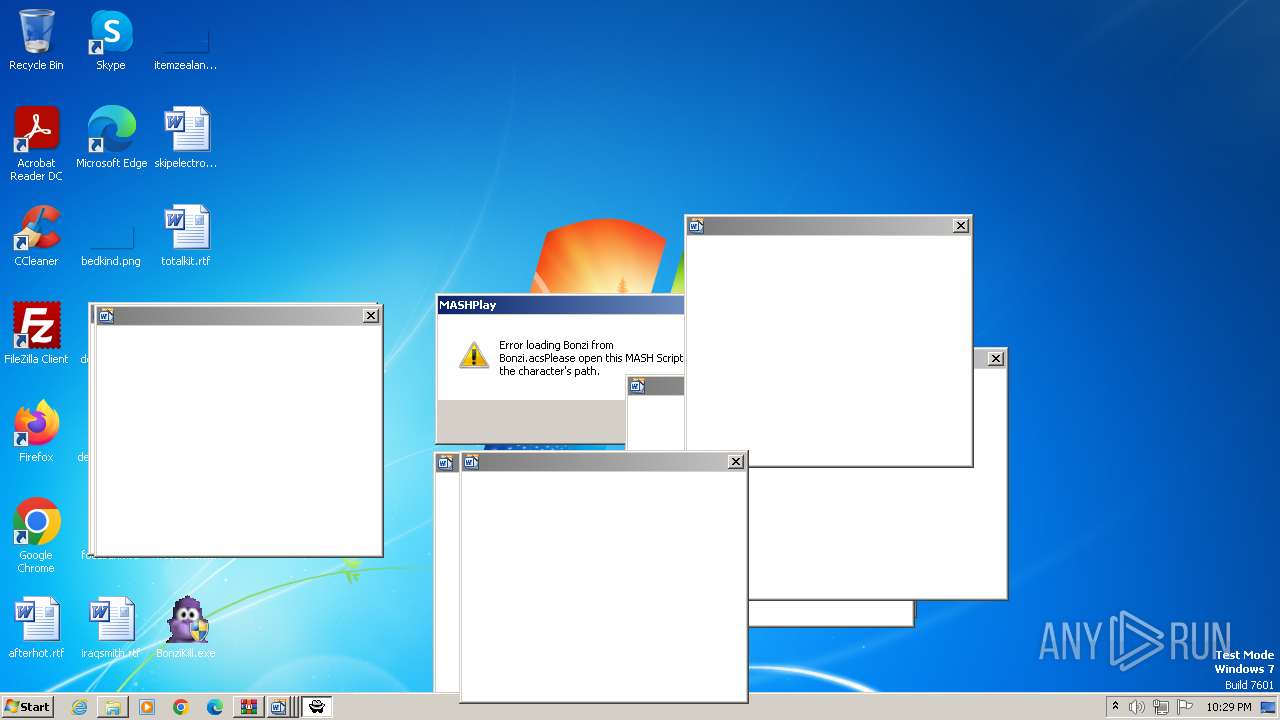Open the volume speaker tray icon

1137,707
